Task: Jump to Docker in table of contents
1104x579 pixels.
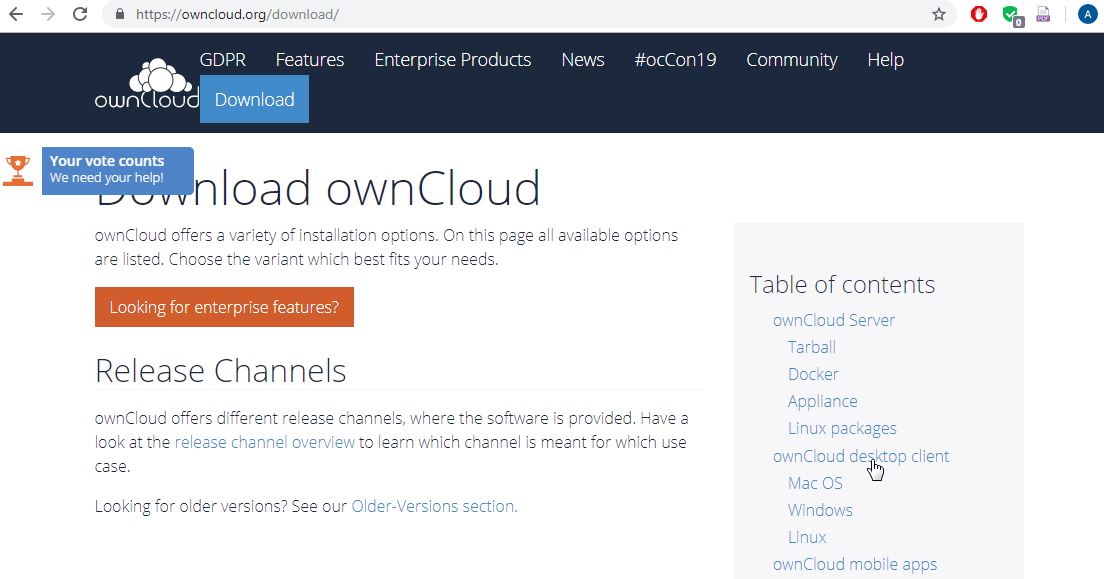Action: coord(813,374)
